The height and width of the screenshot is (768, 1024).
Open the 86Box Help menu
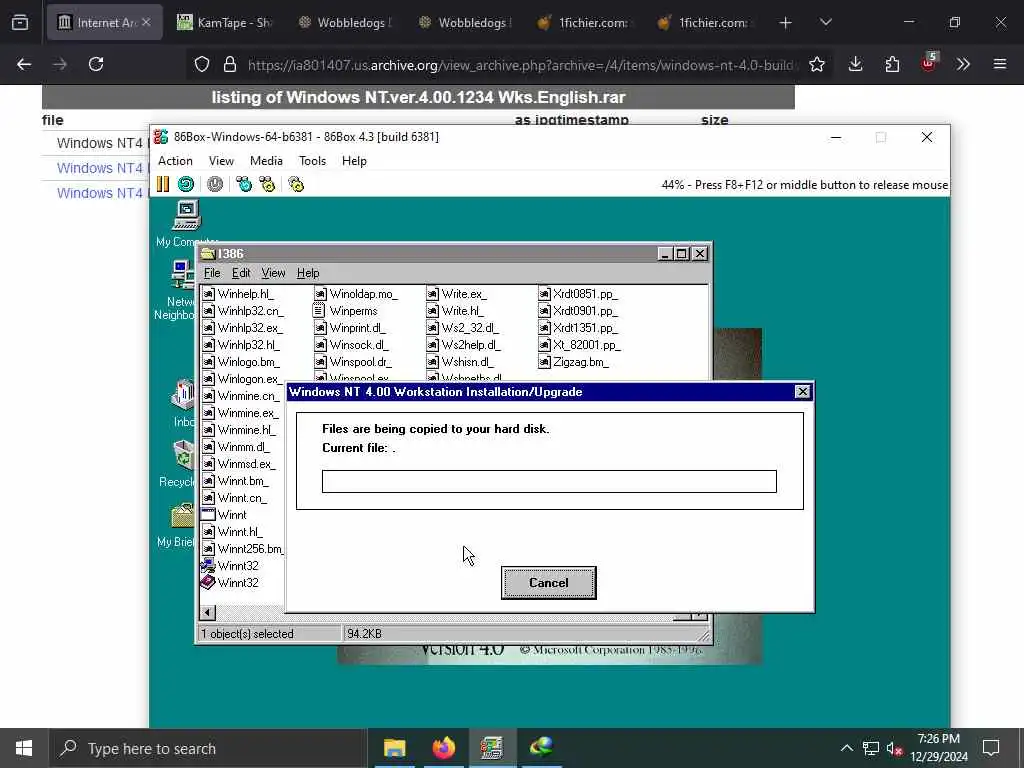pyautogui.click(x=355, y=161)
